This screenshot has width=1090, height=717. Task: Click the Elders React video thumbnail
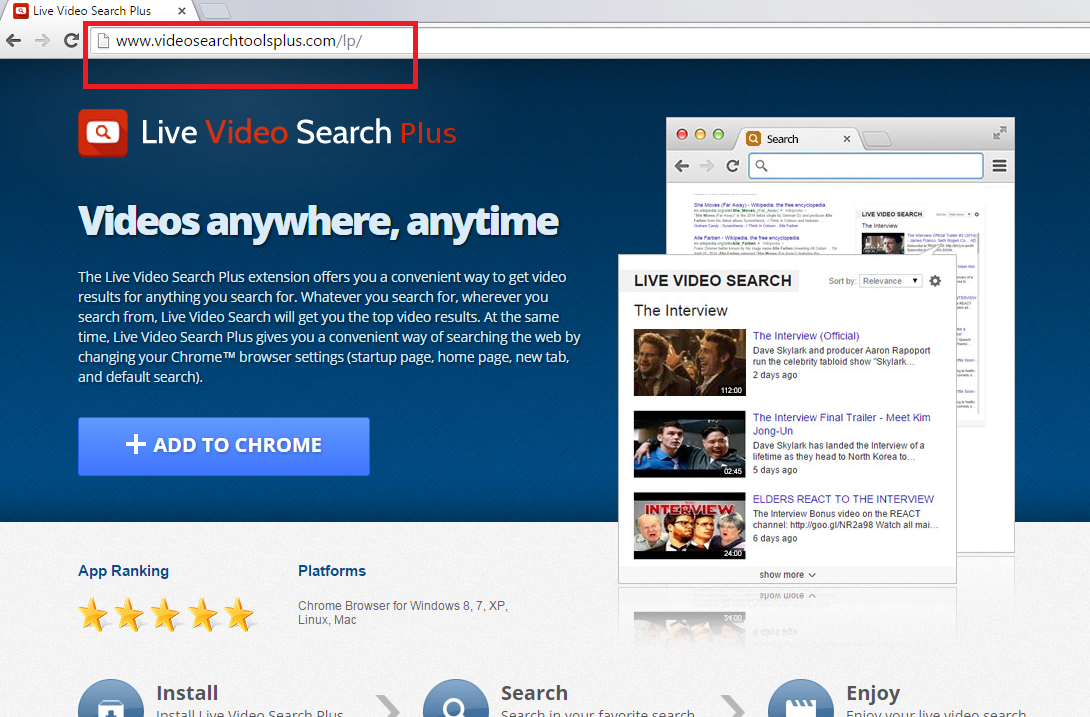[689, 525]
